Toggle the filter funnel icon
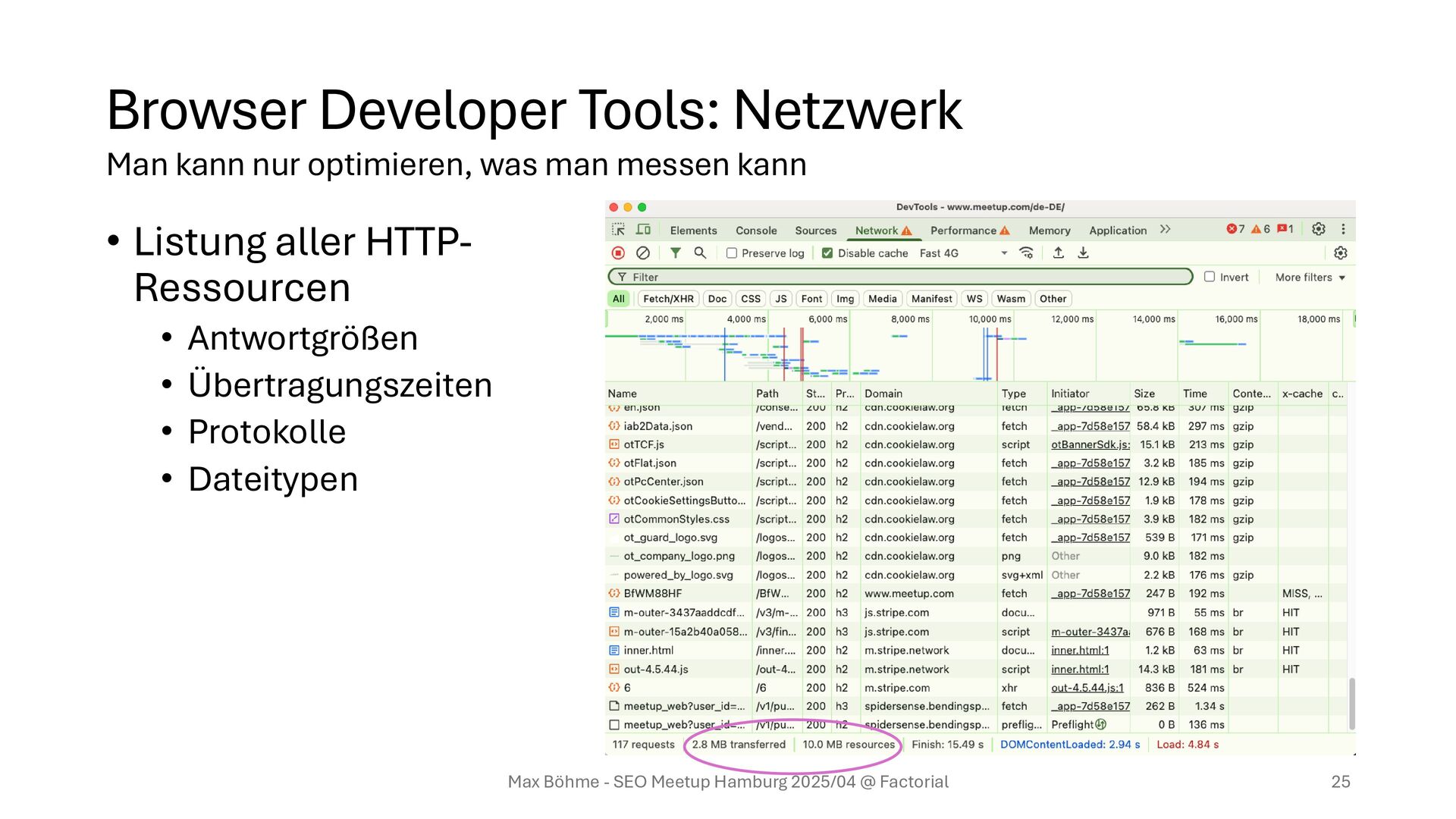This screenshot has width=1456, height=819. [675, 253]
